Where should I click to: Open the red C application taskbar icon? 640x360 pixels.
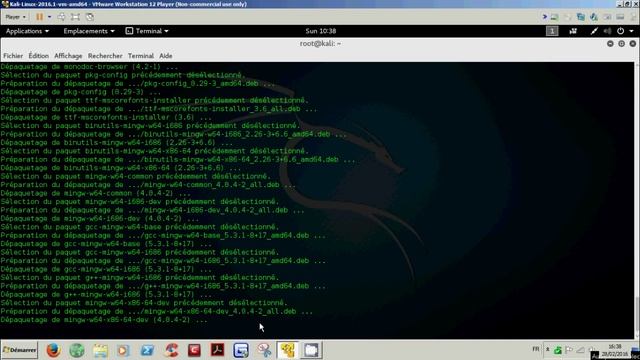tap(194, 350)
